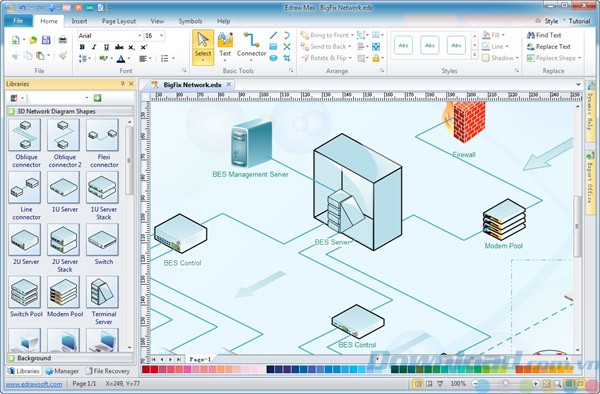Select the Page-1 sheet tab
The width and height of the screenshot is (600, 394).
[200, 359]
